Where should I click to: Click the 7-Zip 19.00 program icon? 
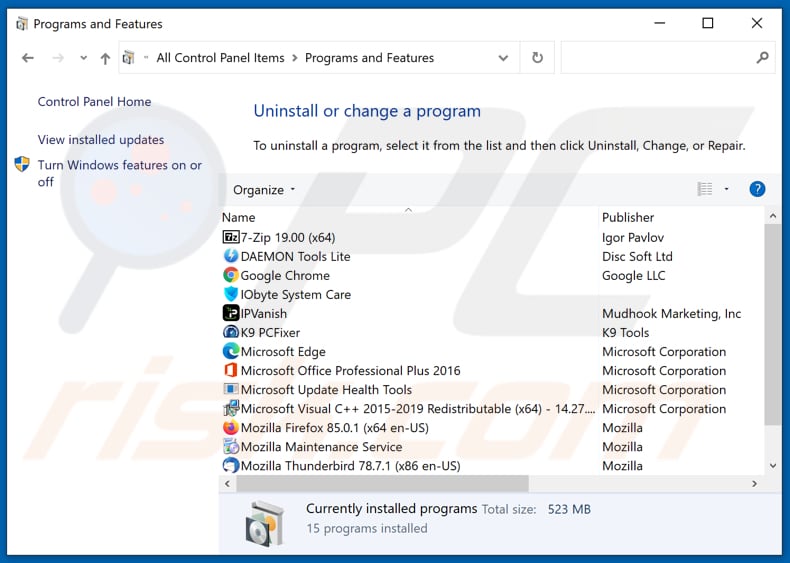tap(231, 238)
